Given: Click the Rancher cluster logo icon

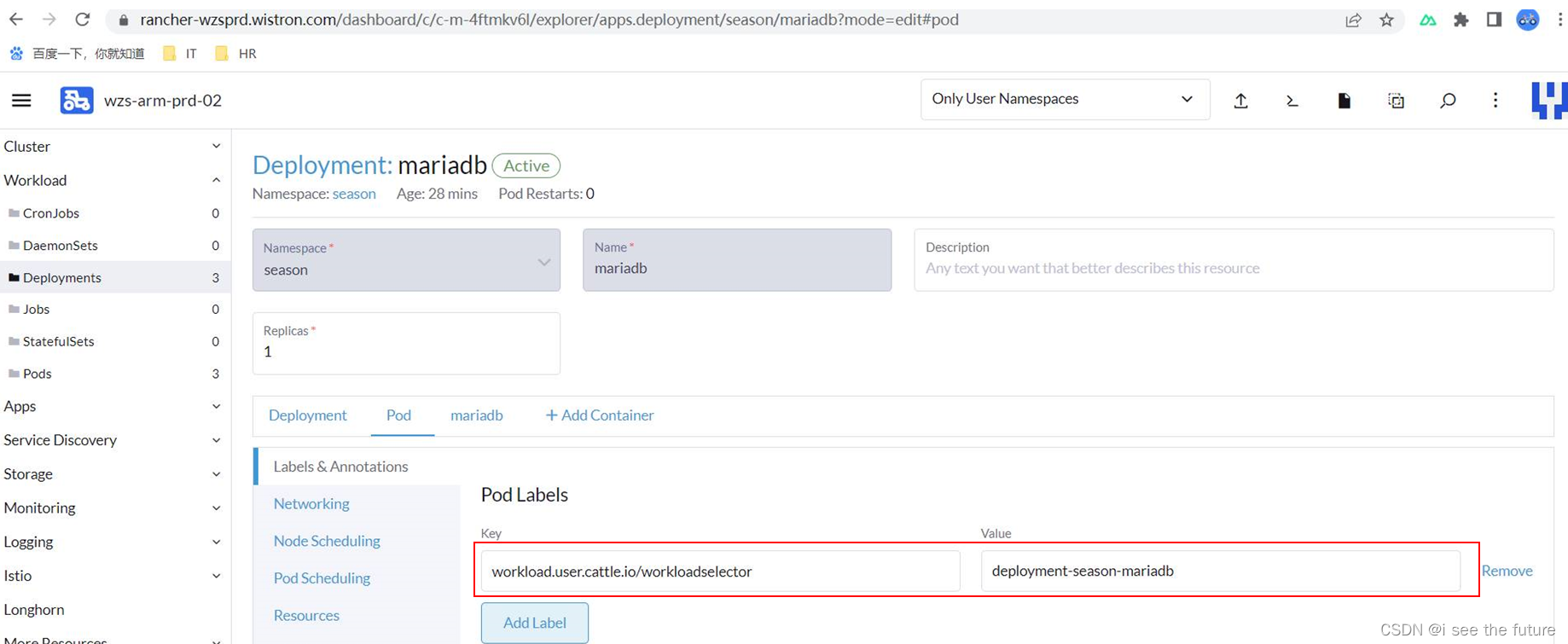Looking at the screenshot, I should coord(77,101).
